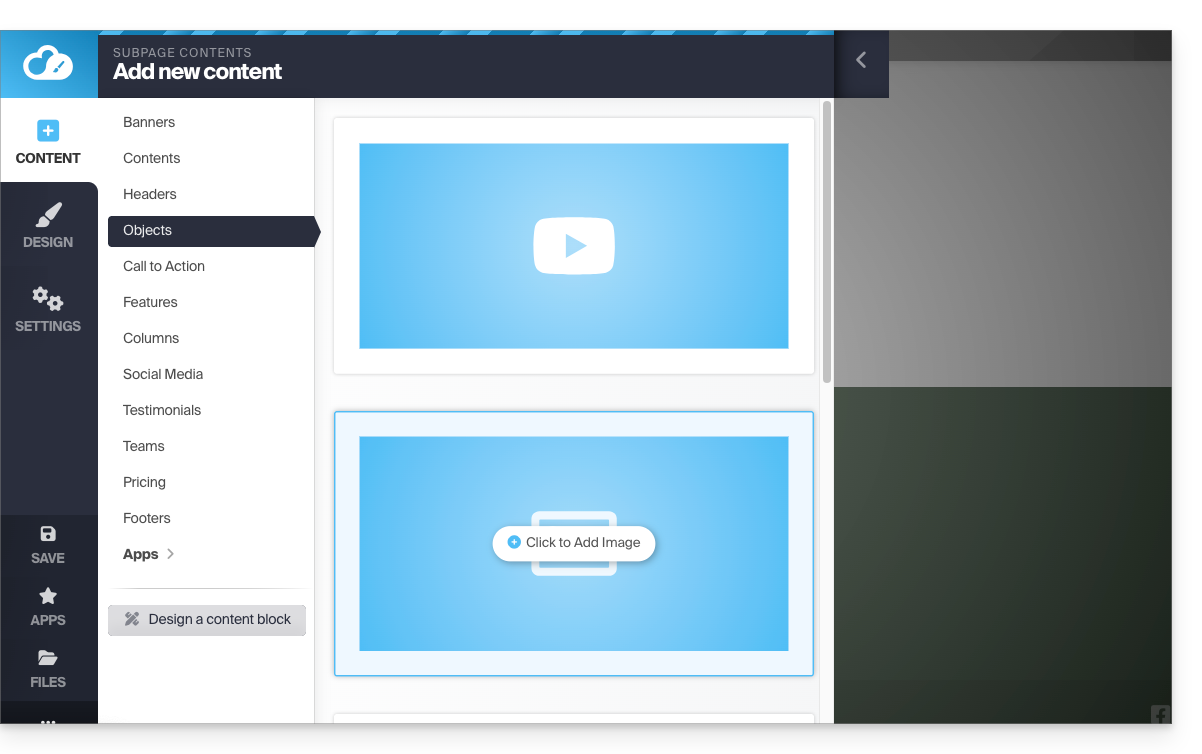Open the Content panel plus icon
1202x754 pixels.
[48, 131]
